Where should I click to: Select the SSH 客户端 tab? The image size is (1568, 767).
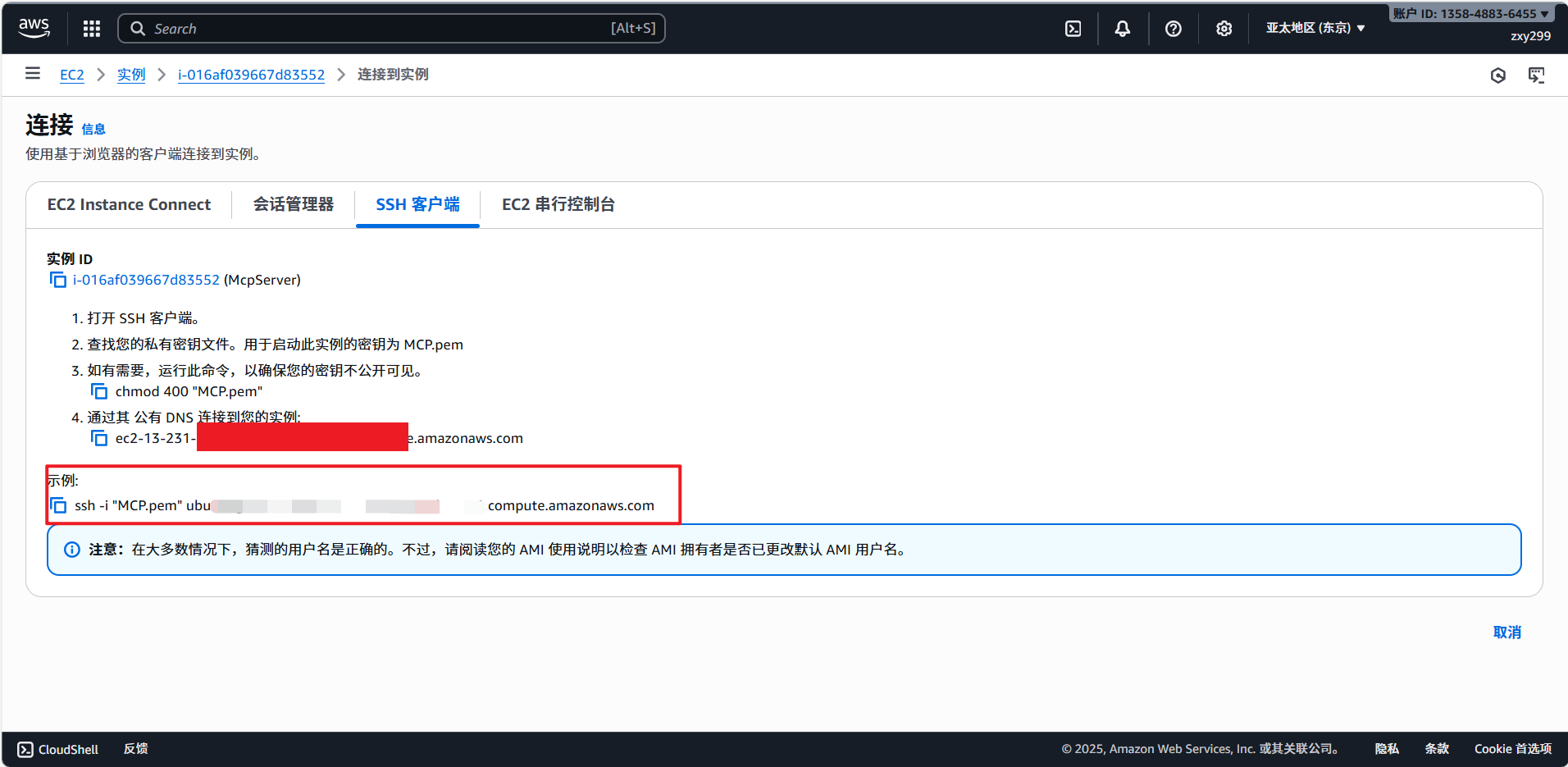417,204
